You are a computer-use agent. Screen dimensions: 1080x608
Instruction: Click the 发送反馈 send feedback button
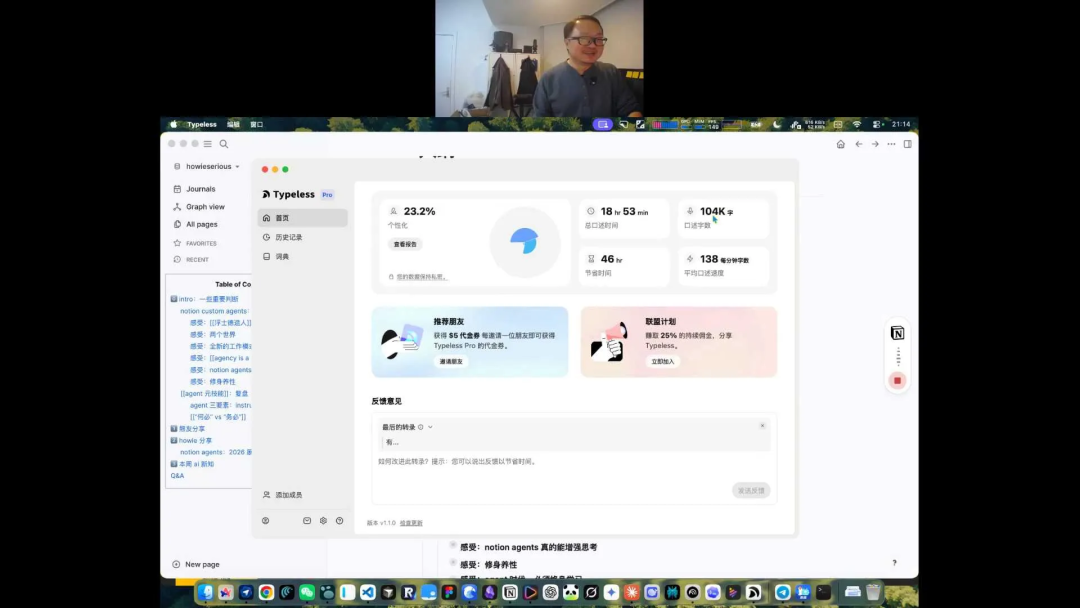click(x=751, y=490)
